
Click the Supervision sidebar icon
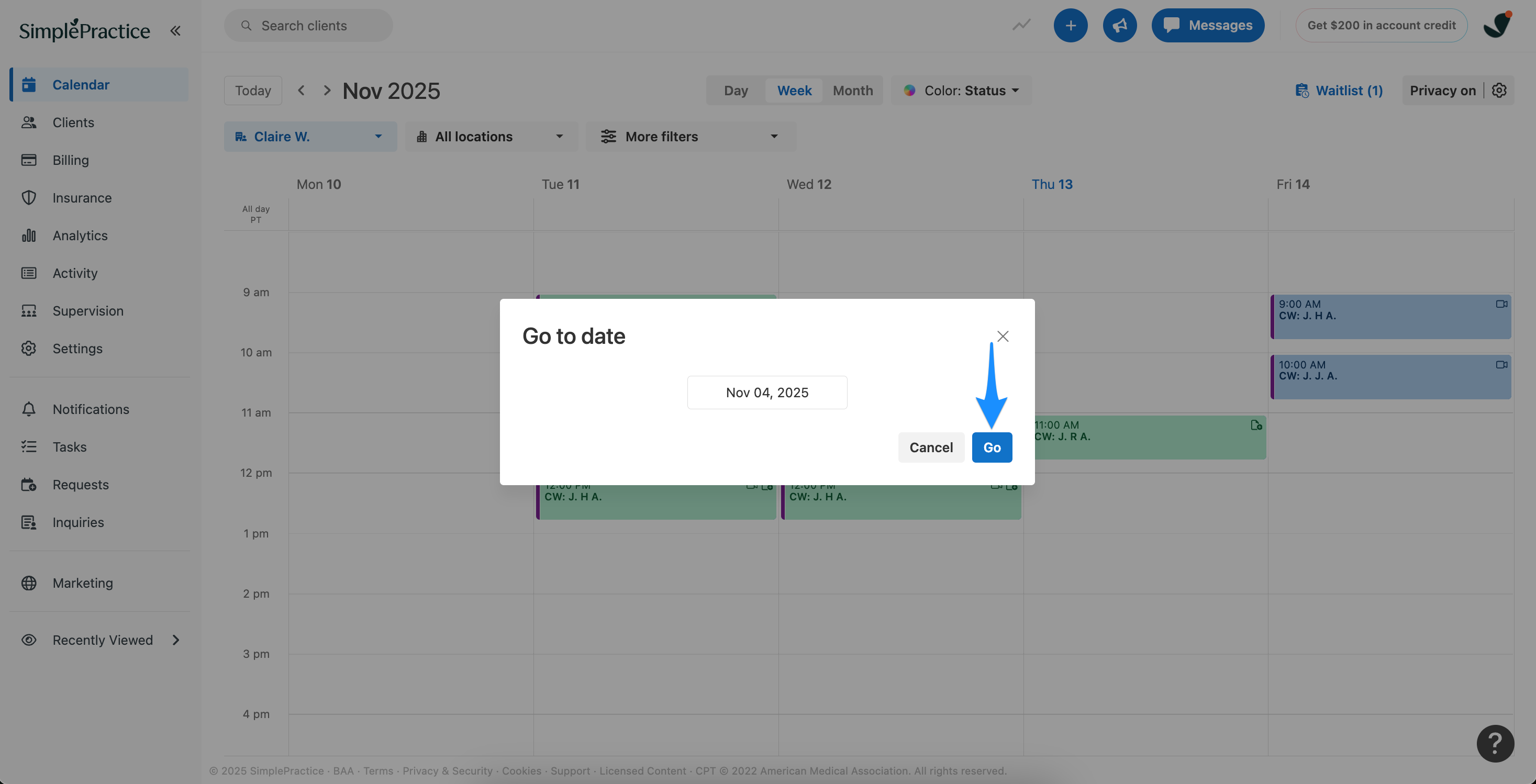pos(29,311)
